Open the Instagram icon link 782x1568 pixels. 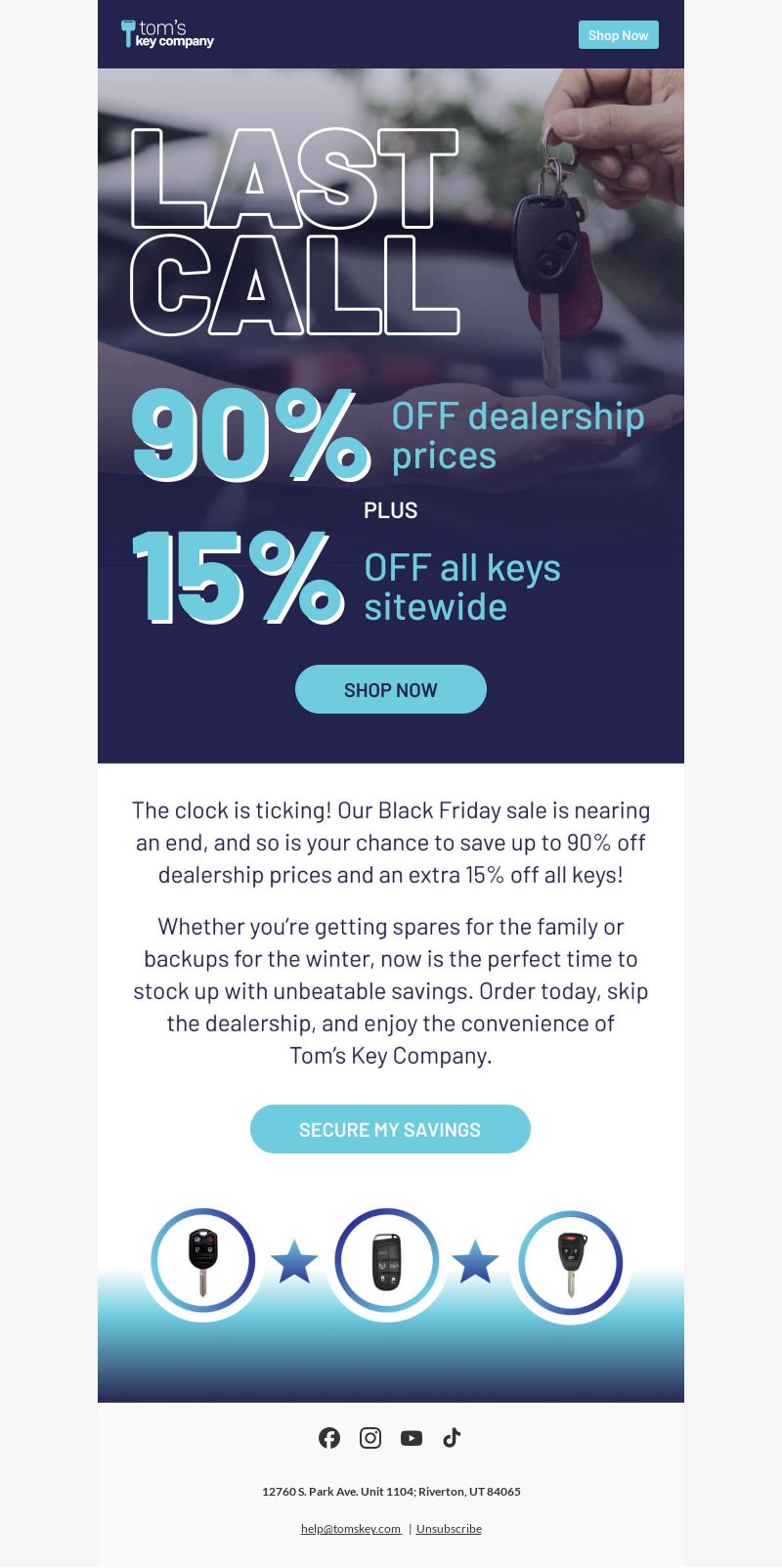370,1437
